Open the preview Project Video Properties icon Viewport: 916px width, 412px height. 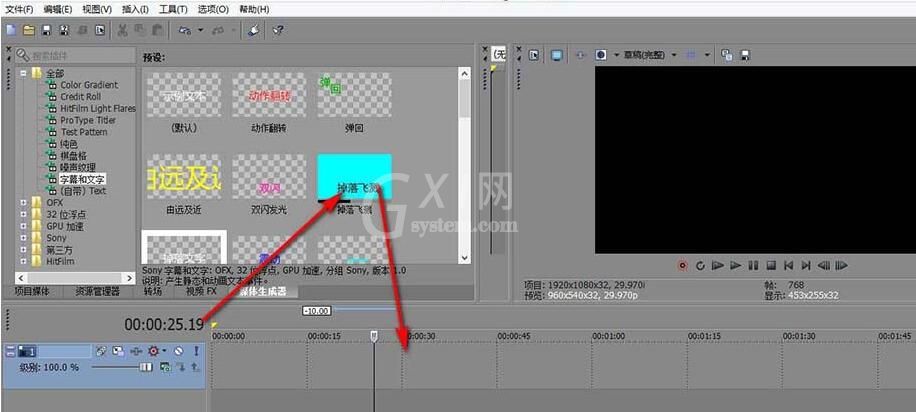(x=534, y=55)
